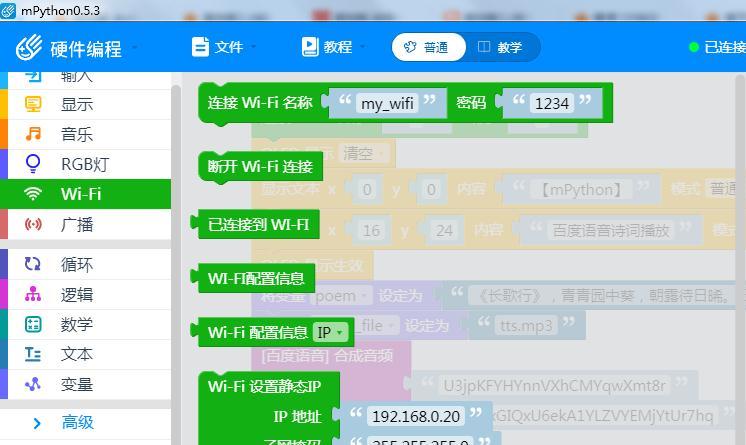Select the 循环 loop icon category
Viewport: 746px width, 445px height.
34,264
